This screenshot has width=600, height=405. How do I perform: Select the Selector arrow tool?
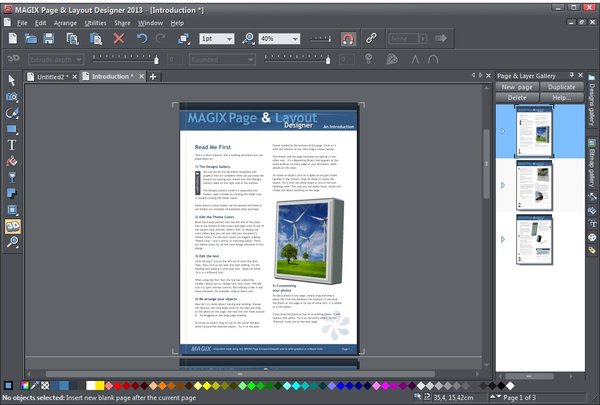pyautogui.click(x=11, y=80)
